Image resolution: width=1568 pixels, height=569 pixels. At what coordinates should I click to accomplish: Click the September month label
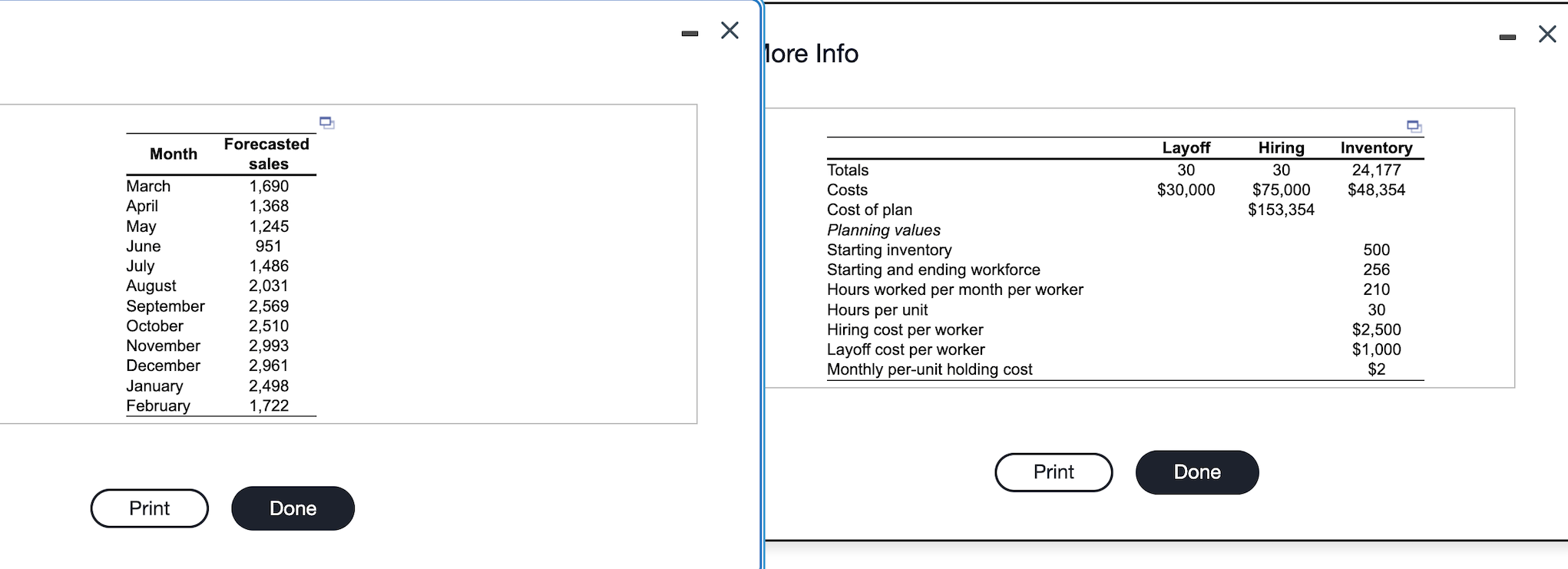coord(166,306)
